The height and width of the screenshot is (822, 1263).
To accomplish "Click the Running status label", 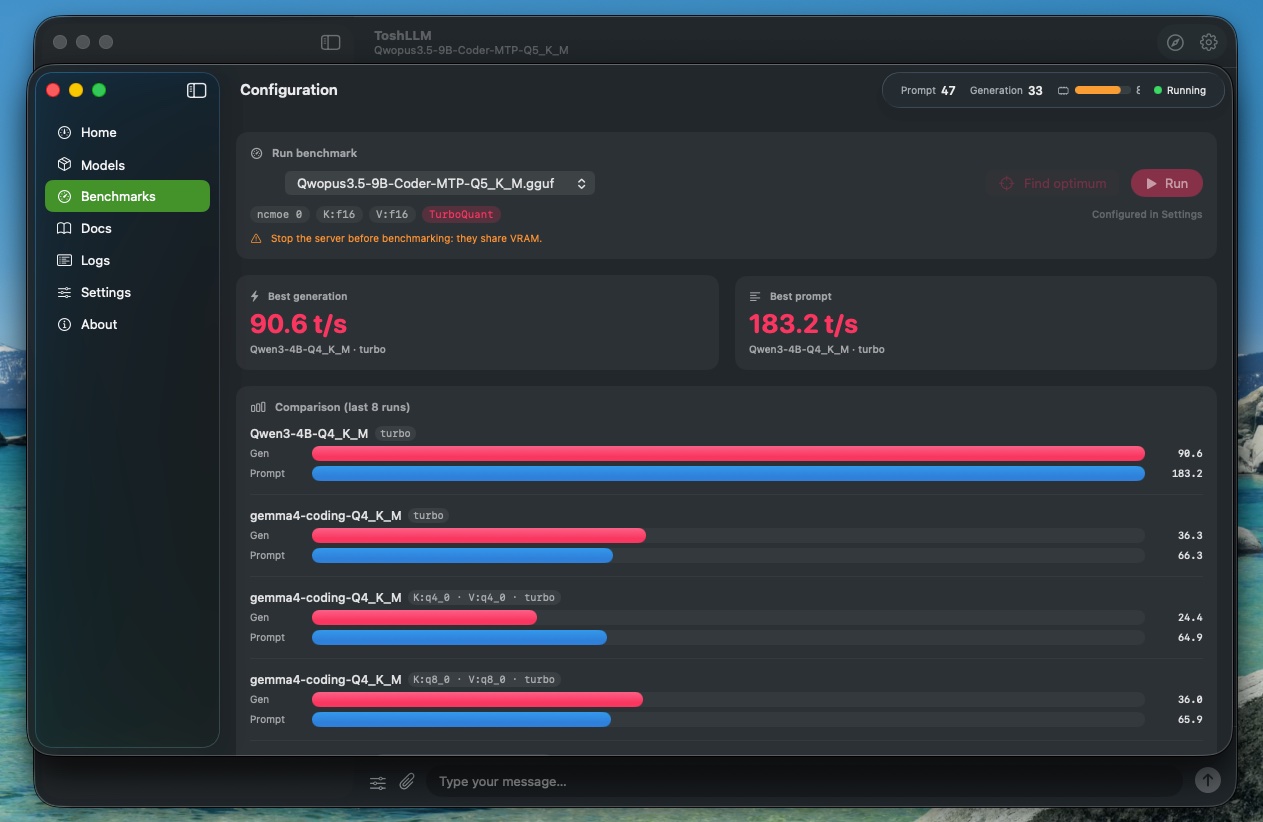I will [1186, 90].
